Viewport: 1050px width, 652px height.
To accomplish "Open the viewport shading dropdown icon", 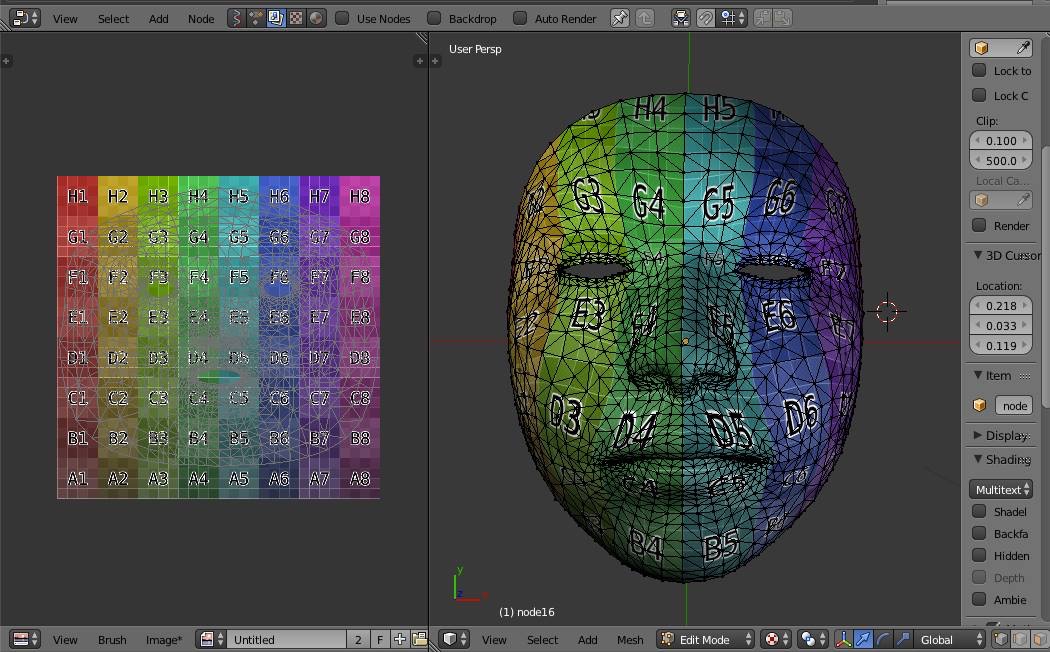I will coord(776,639).
